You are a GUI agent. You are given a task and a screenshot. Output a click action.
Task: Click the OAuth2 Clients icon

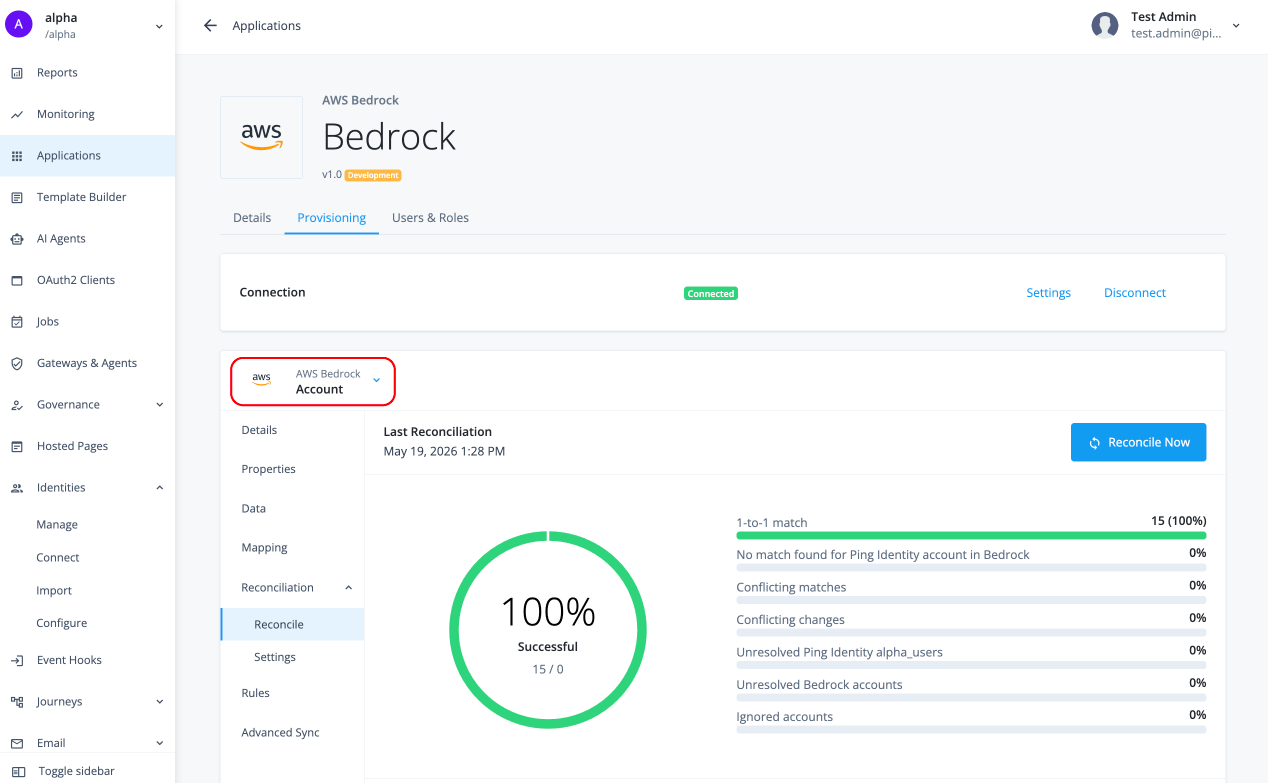pyautogui.click(x=17, y=281)
